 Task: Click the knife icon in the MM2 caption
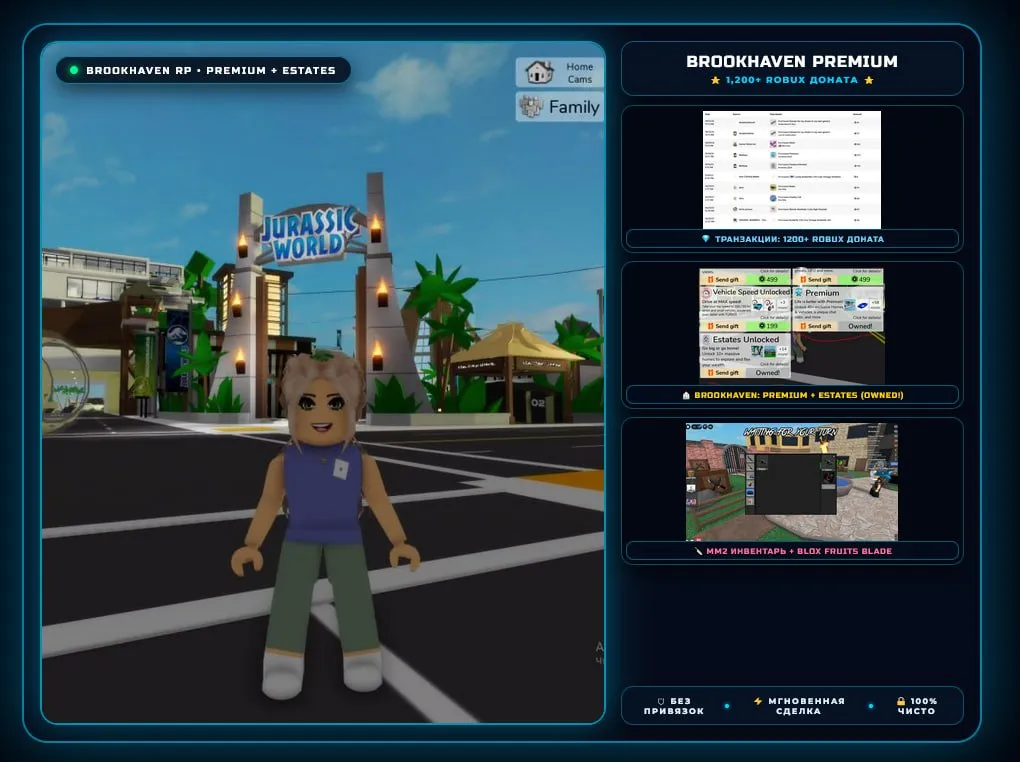pos(698,551)
